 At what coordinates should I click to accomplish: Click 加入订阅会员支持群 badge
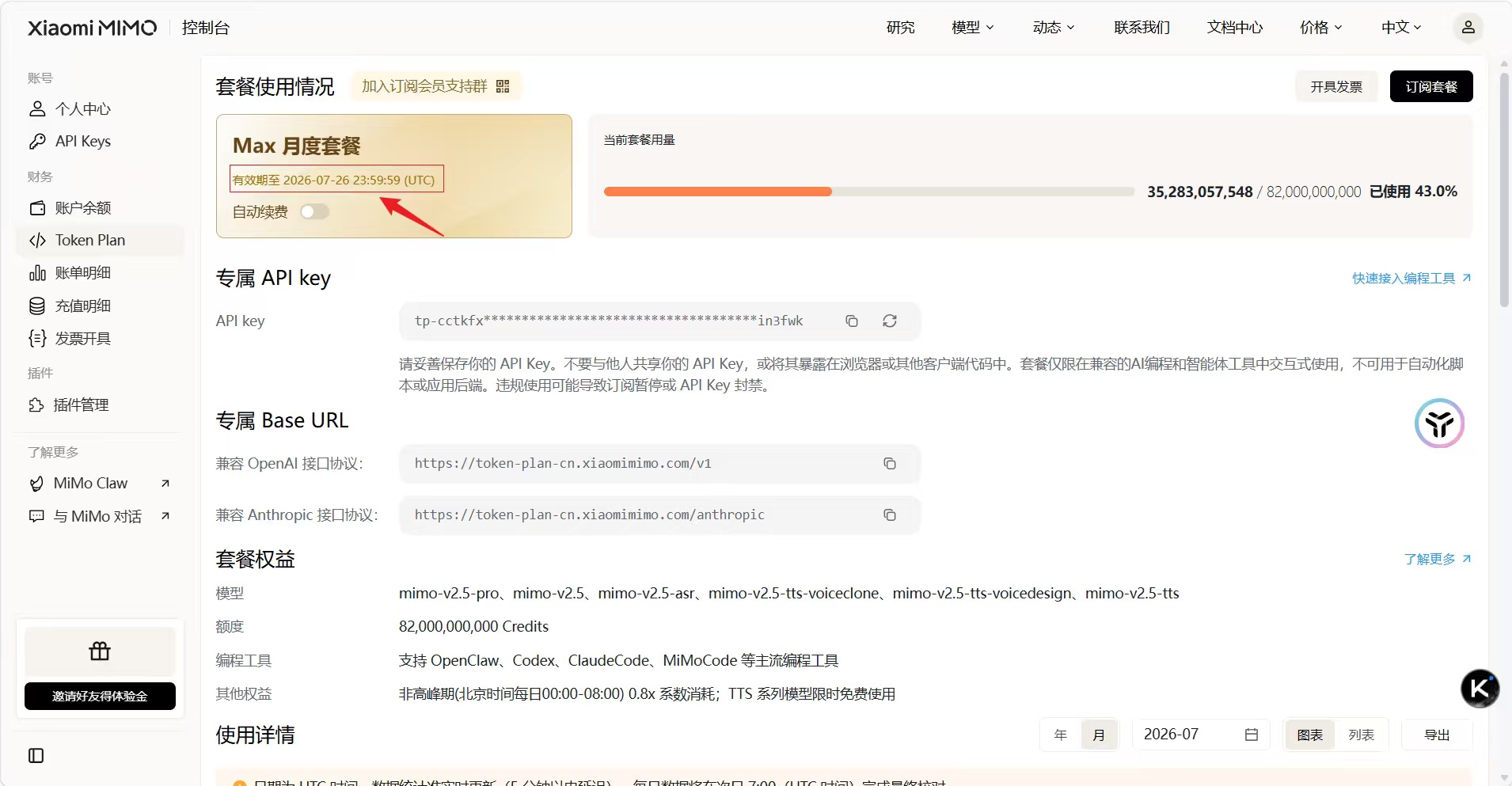pos(435,86)
